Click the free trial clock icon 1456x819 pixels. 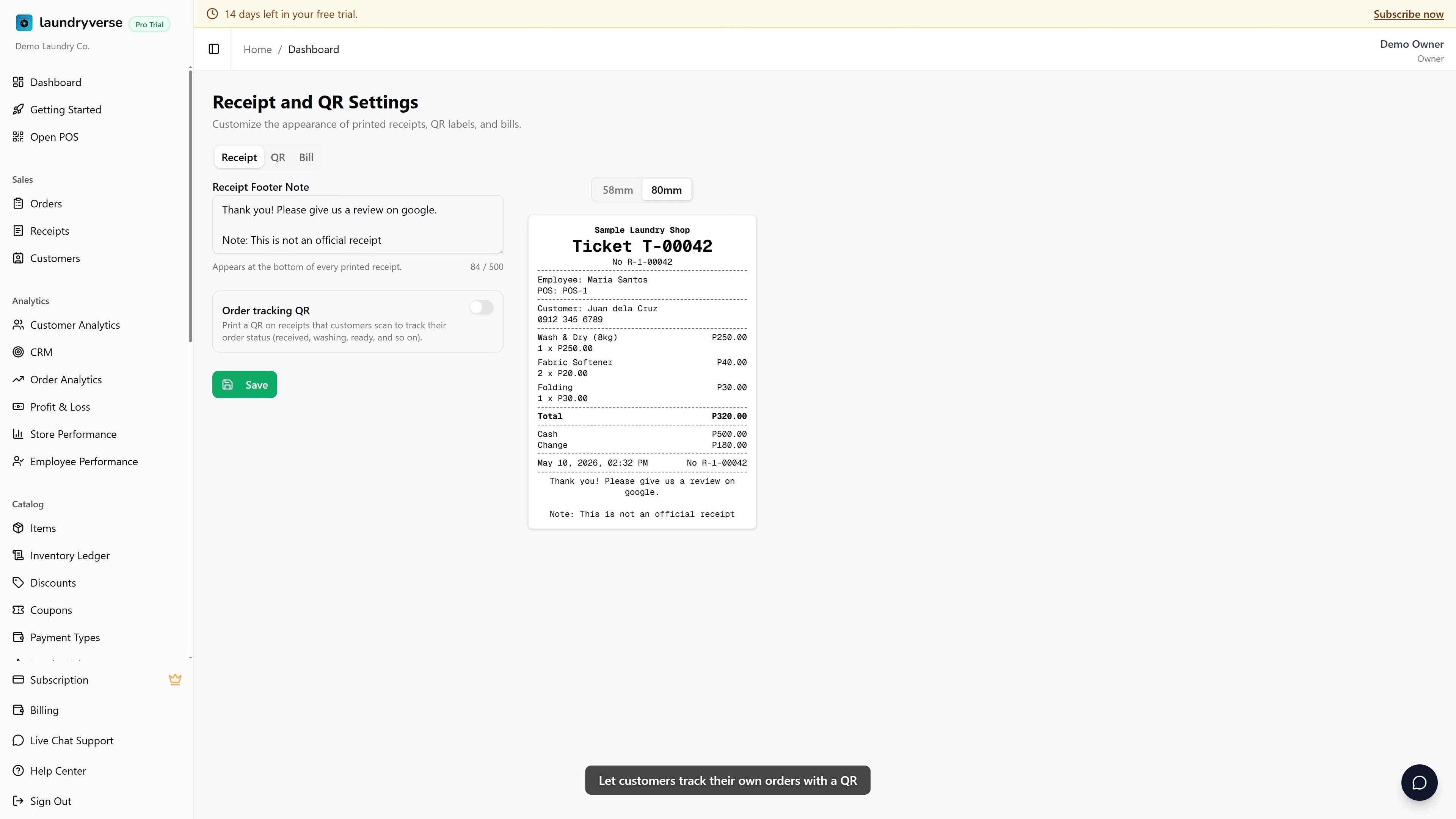coord(212,14)
